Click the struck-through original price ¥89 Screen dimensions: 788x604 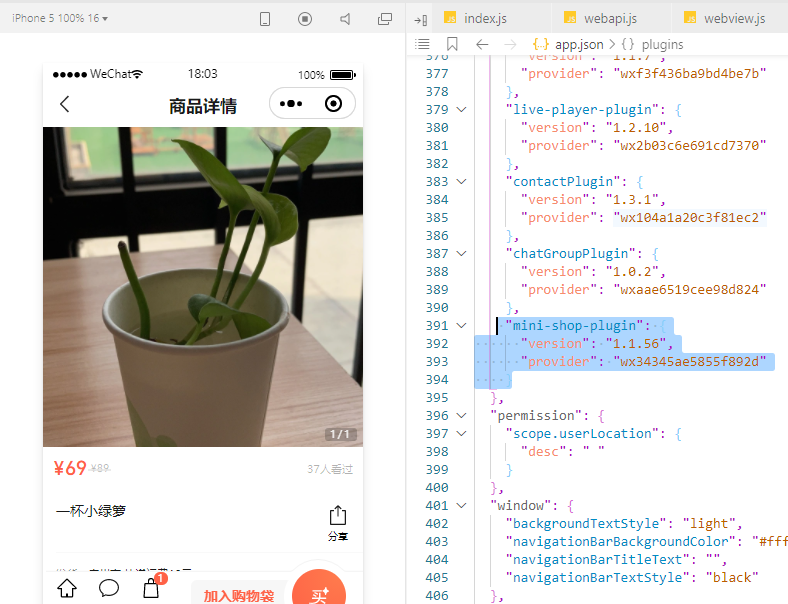click(100, 468)
